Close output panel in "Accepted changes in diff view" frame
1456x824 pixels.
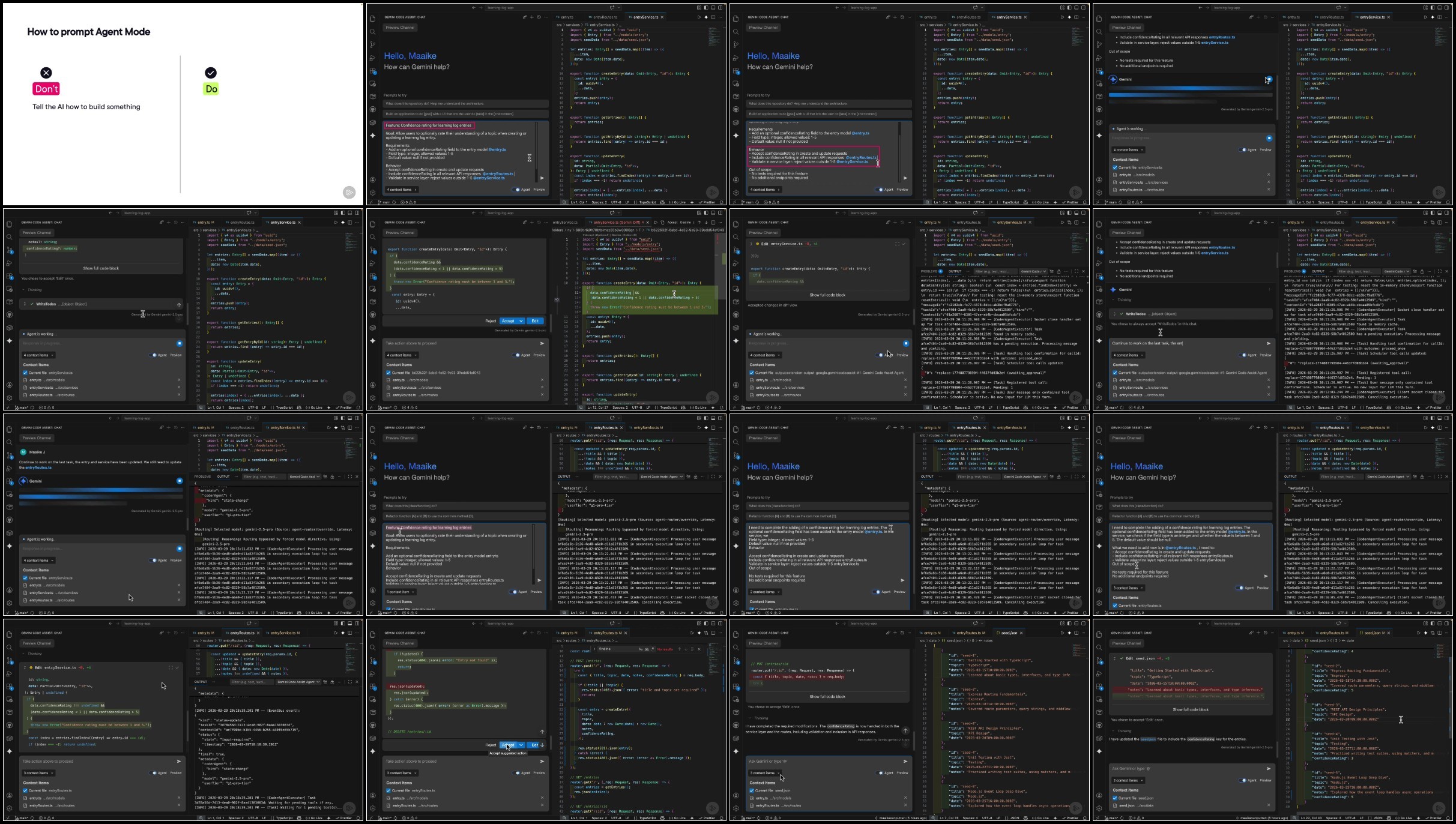point(1083,271)
